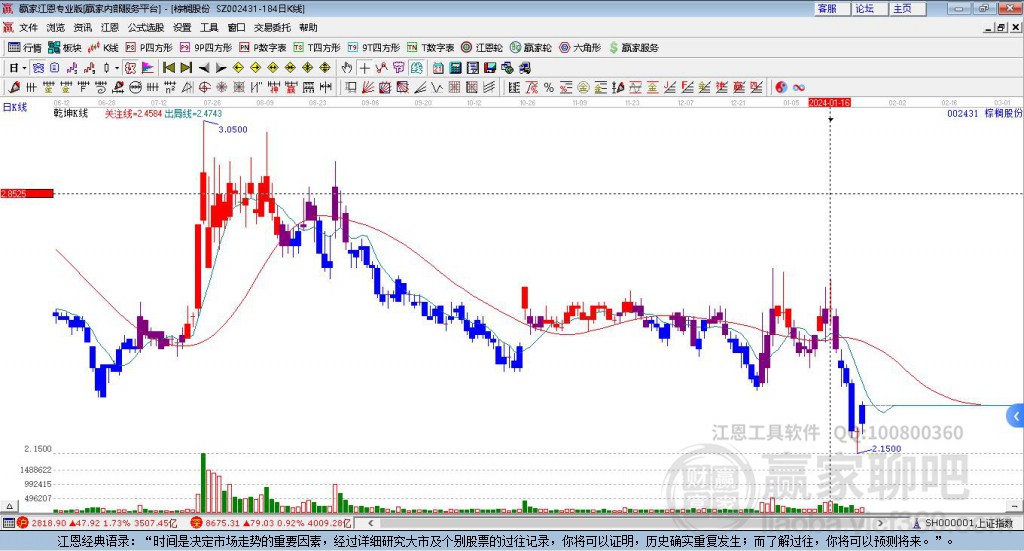The width and height of the screenshot is (1024, 551).
Task: Select the zigzag wave line tool
Action: pos(436,87)
